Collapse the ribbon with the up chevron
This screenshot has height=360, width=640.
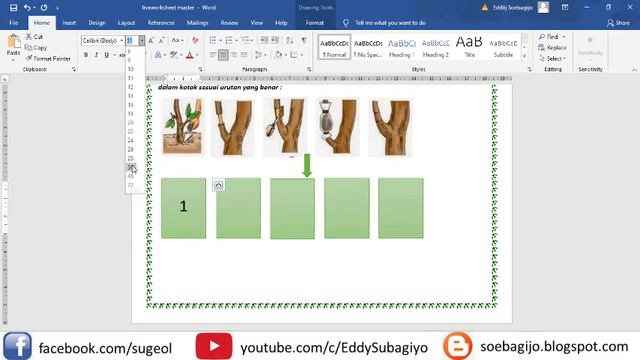coord(634,70)
